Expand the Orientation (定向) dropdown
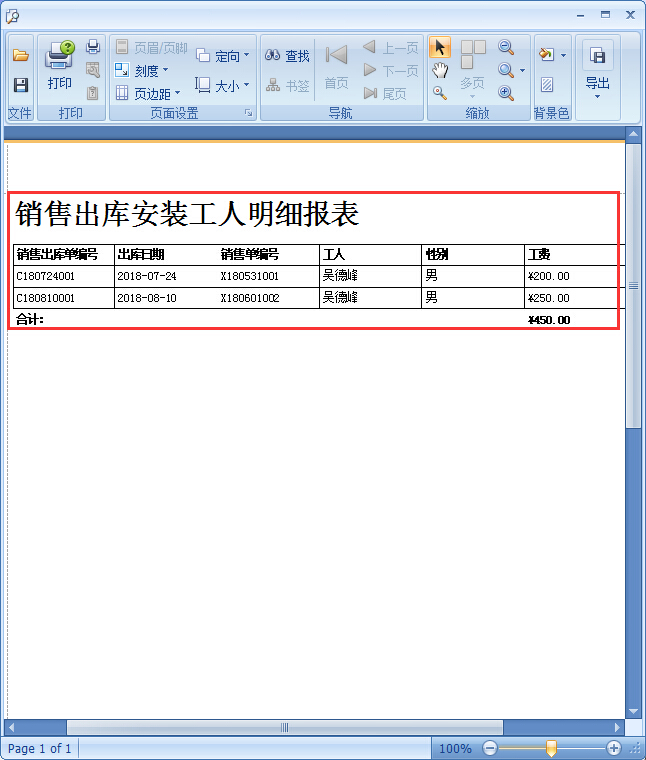The height and width of the screenshot is (760, 646). coord(223,56)
